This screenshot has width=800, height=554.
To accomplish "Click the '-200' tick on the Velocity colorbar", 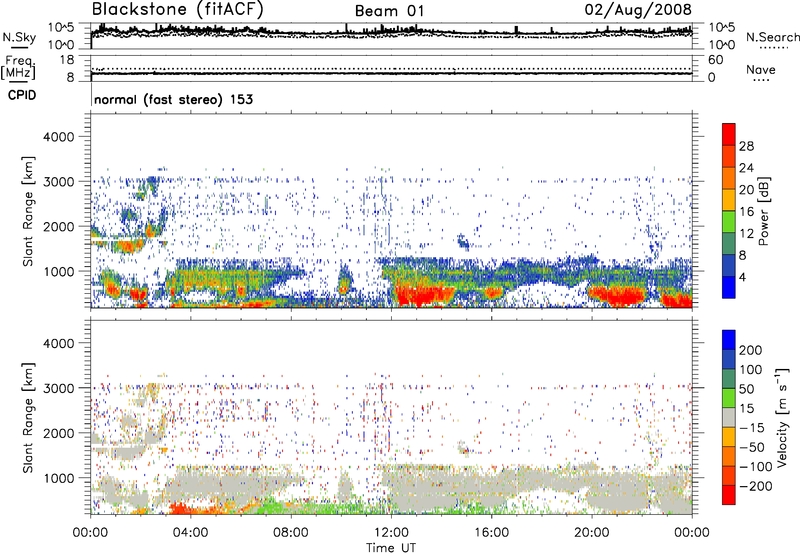I will click(x=754, y=486).
